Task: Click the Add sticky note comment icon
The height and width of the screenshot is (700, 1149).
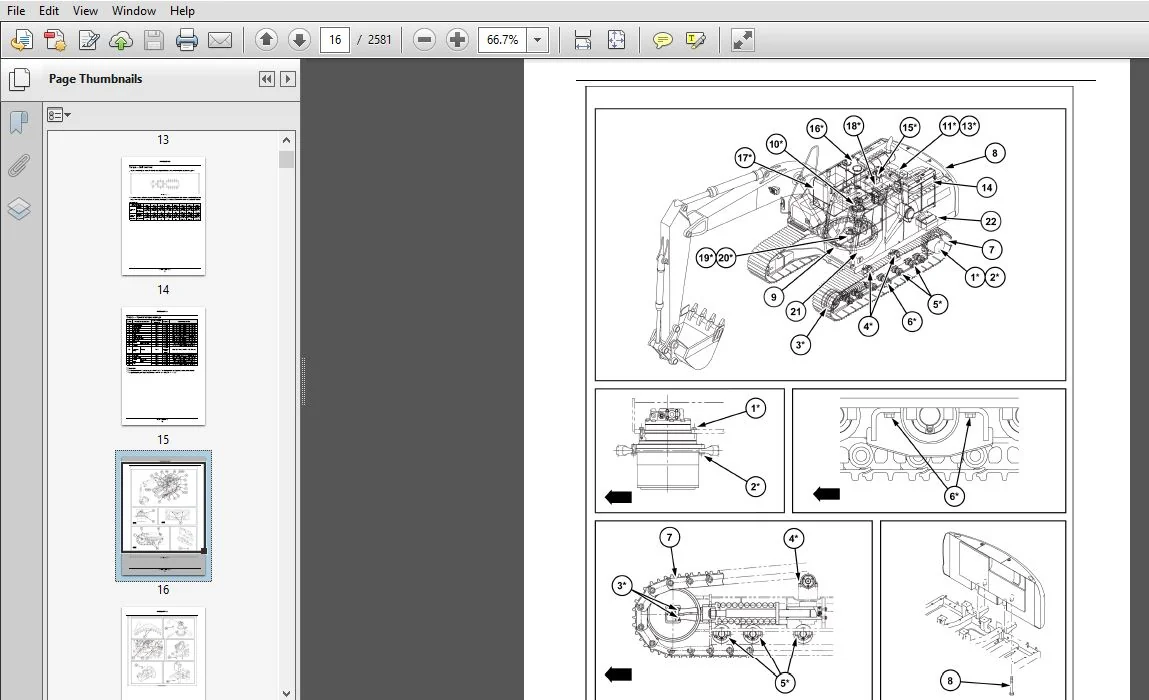Action: [x=662, y=40]
